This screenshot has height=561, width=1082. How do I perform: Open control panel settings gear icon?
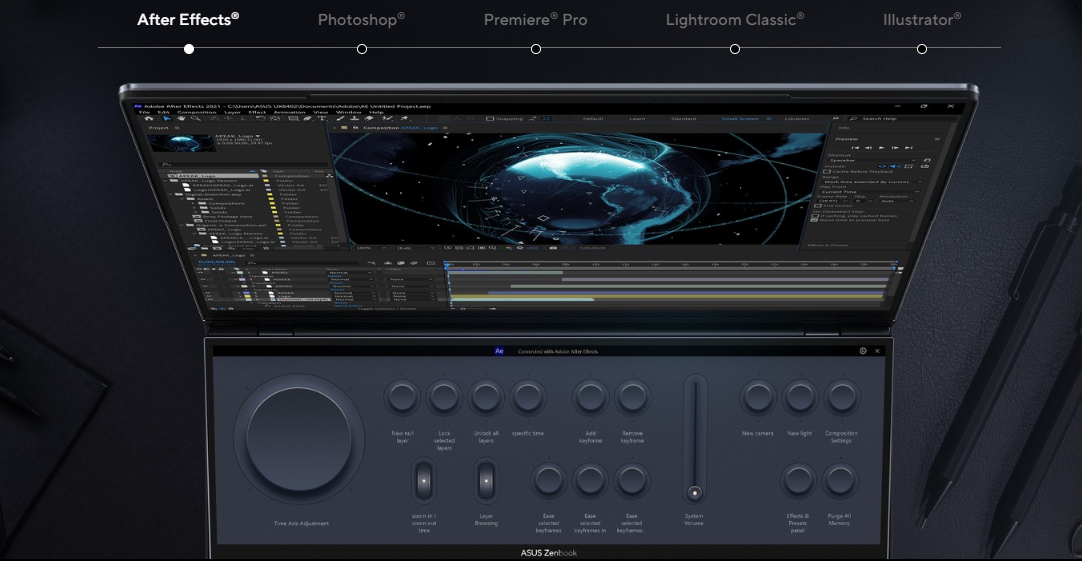863,351
